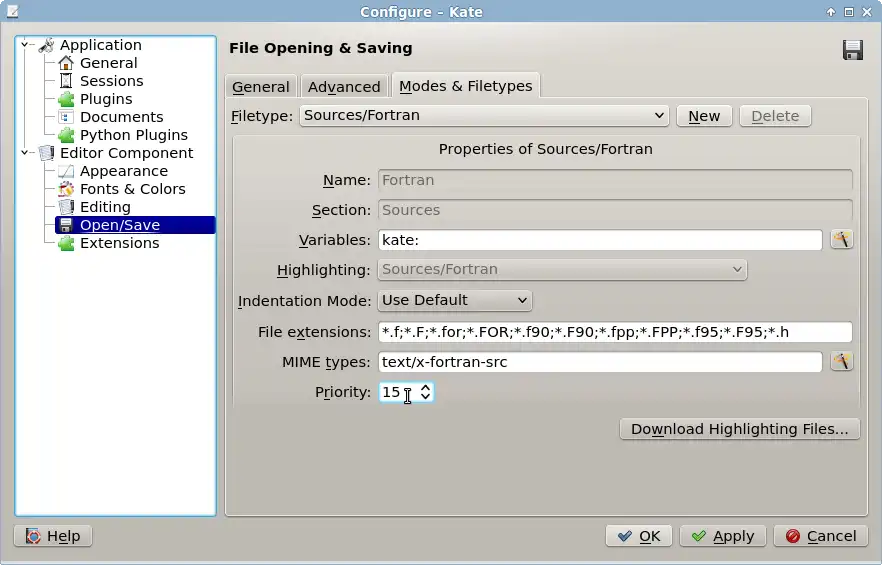Click the Appearance chart icon
The width and height of the screenshot is (882, 565).
(x=66, y=171)
